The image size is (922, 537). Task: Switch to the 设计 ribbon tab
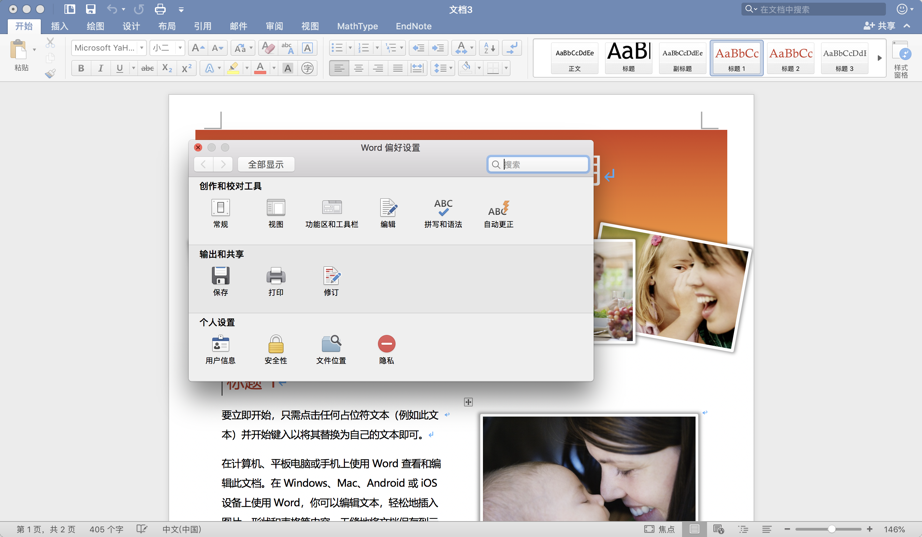131,26
